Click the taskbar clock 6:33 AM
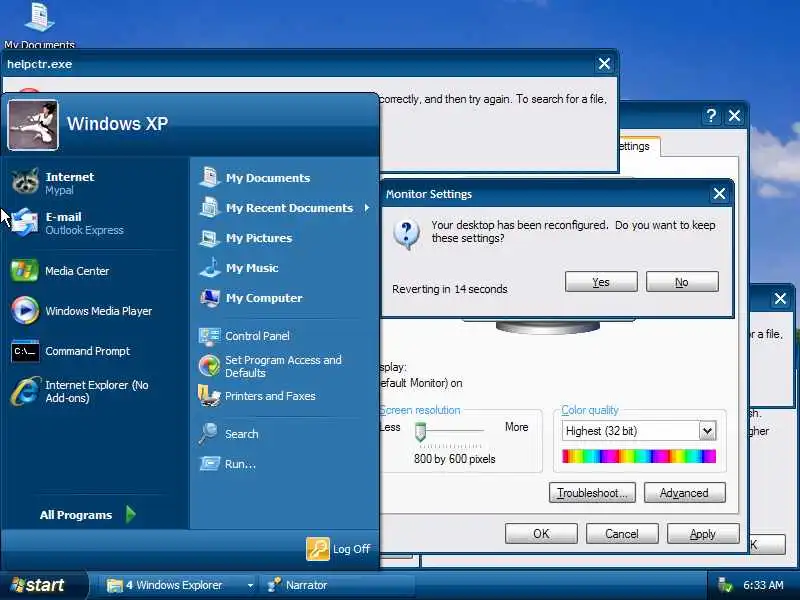The image size is (800, 600). pos(763,585)
